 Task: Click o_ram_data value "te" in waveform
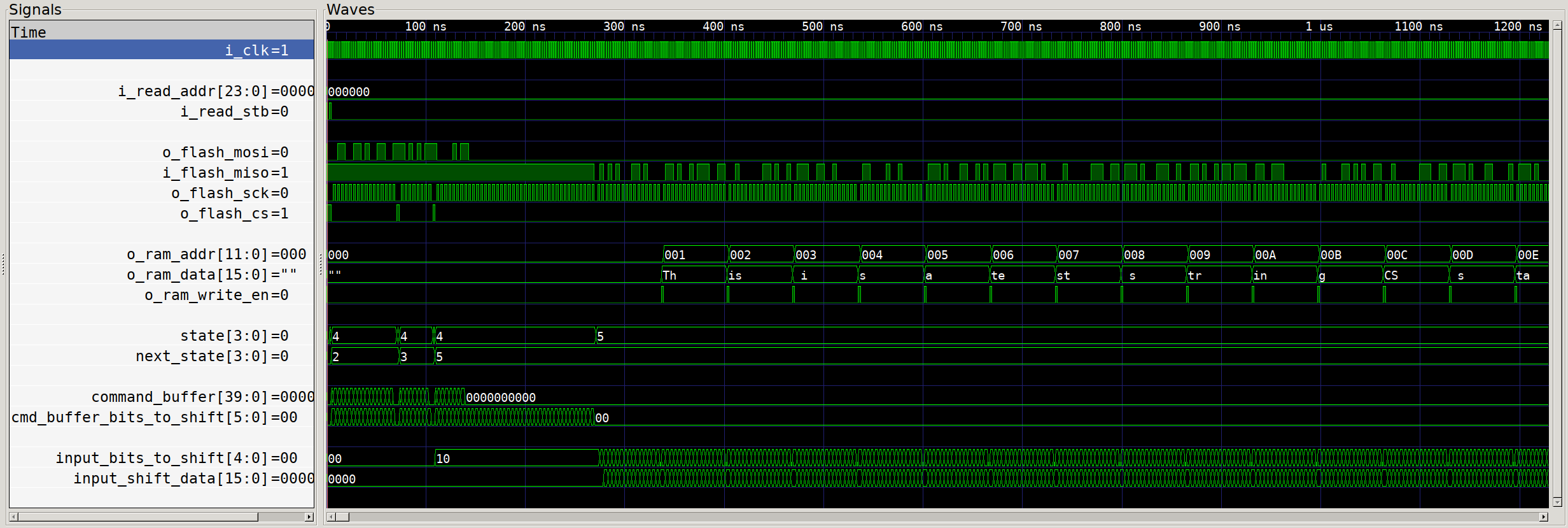click(998, 275)
